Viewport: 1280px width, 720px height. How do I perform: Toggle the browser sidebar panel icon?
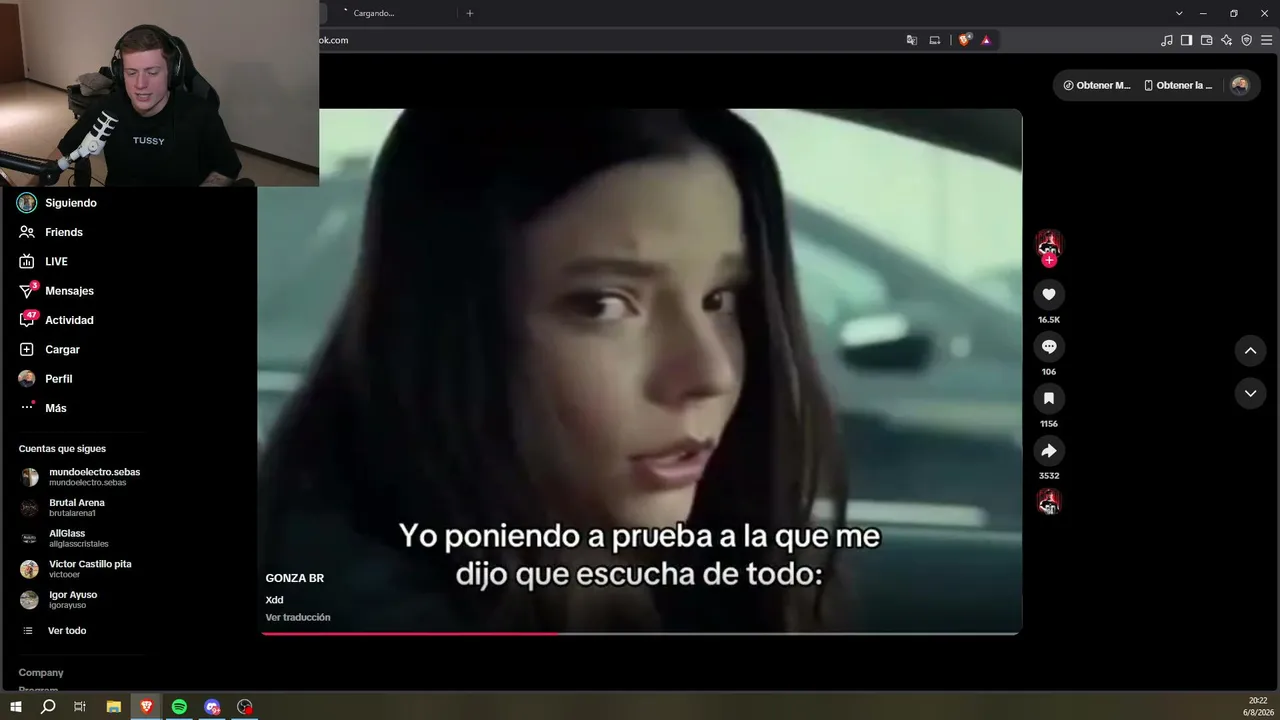click(1186, 40)
